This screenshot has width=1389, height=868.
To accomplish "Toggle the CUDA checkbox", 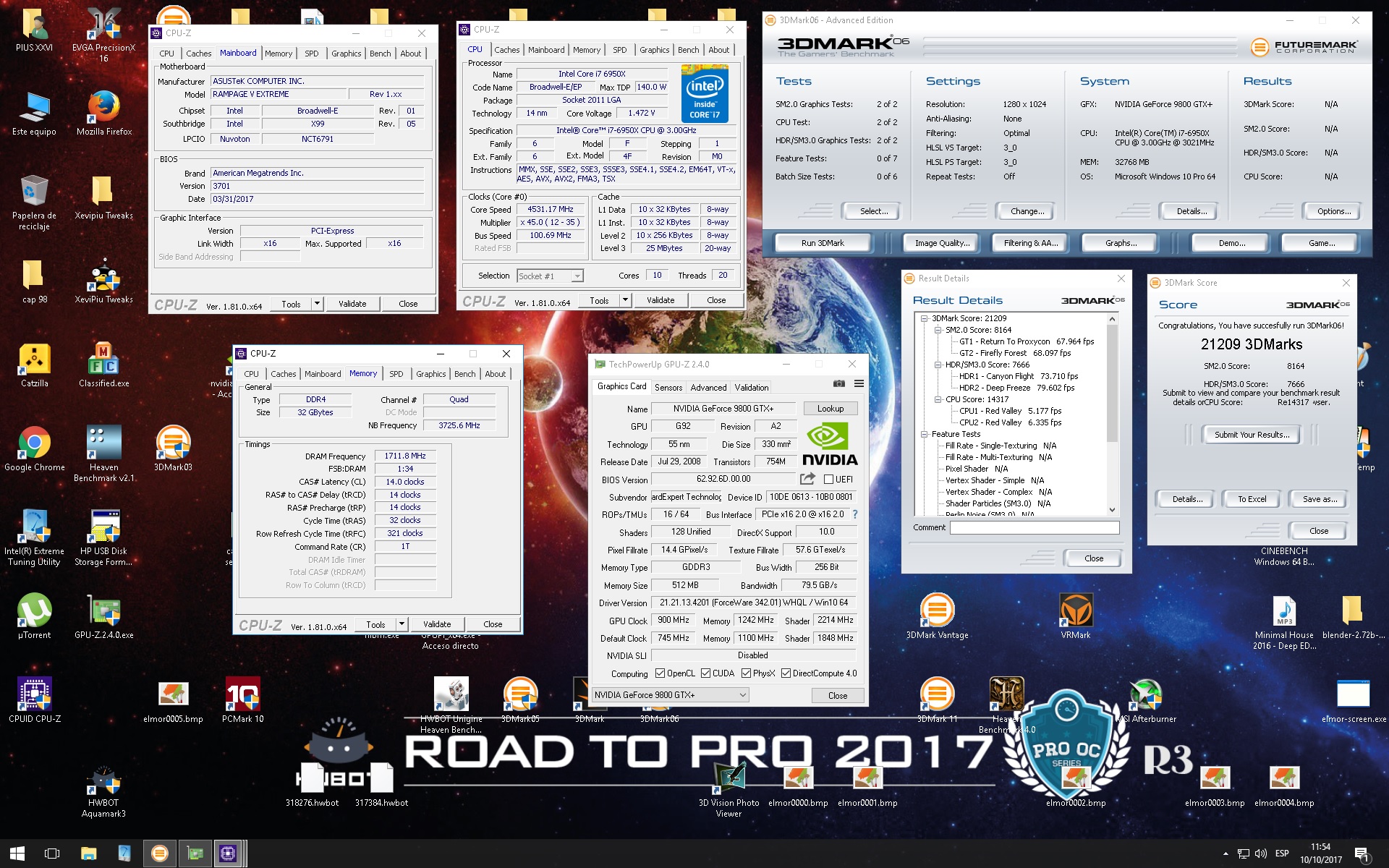I will 705,673.
